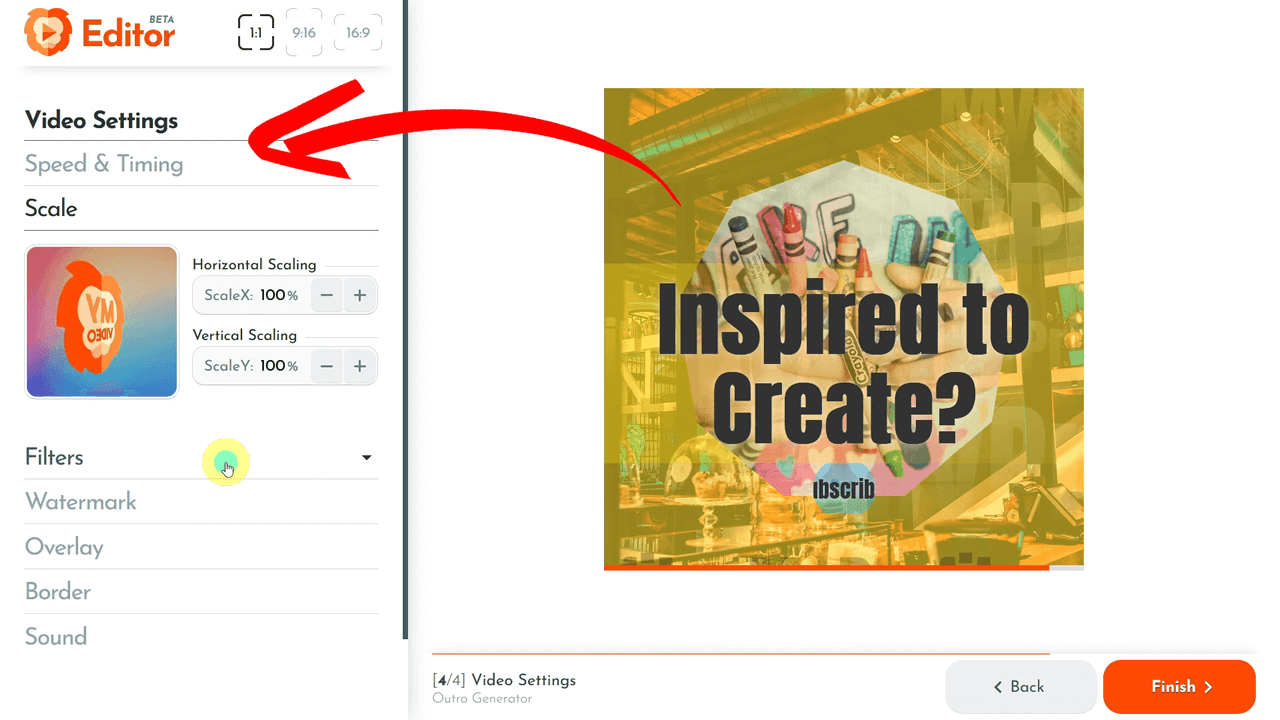Screen dimensions: 1280x720
Task: Click the '[4/4] Video Settings' step label
Action: pyautogui.click(x=504, y=680)
